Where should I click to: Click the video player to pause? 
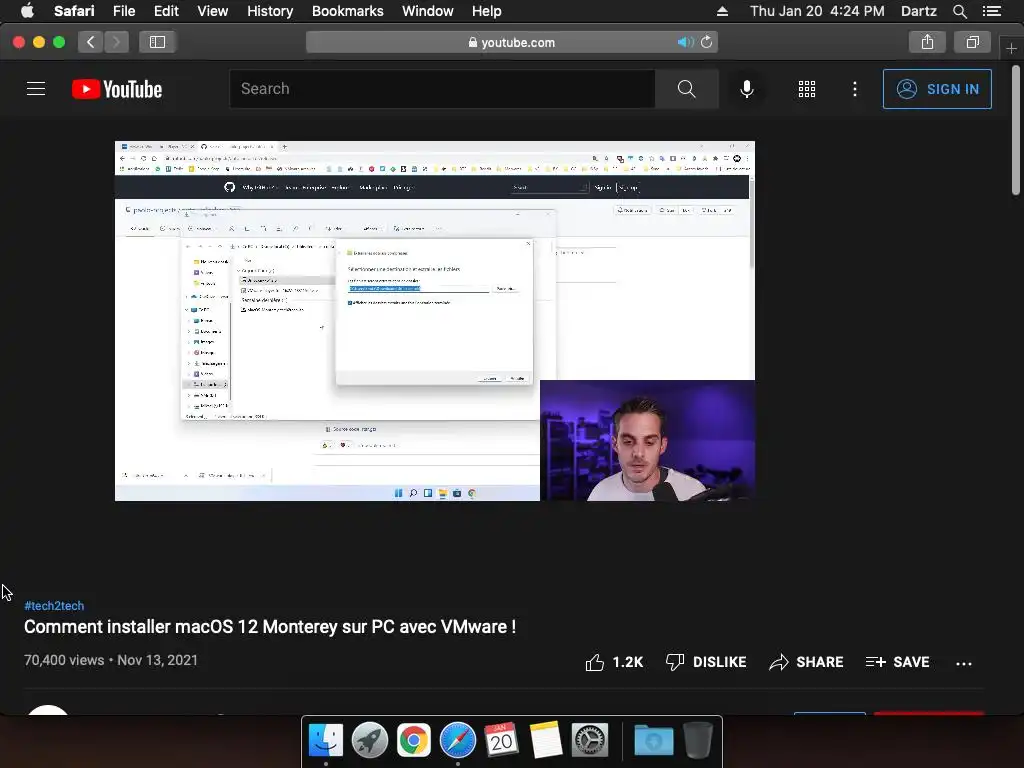click(434, 321)
